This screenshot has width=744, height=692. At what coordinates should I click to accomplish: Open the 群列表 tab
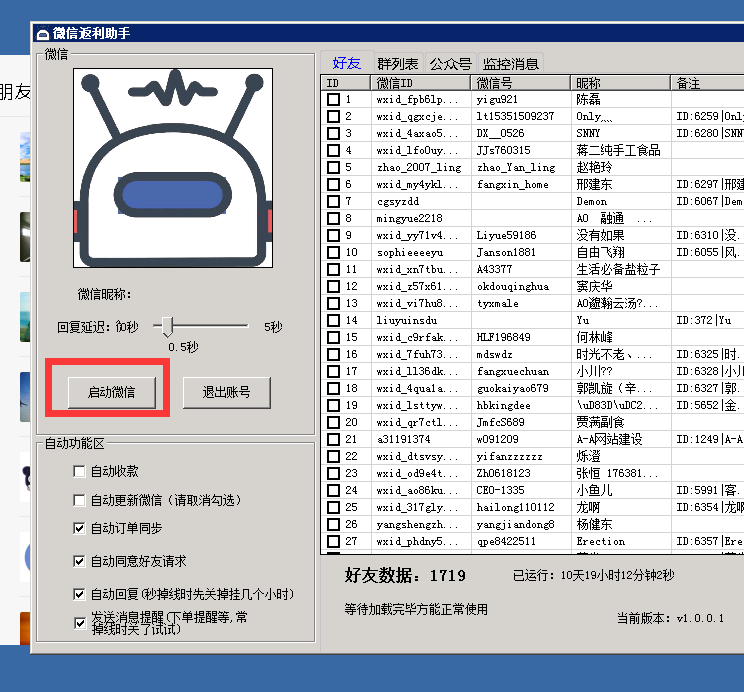click(x=398, y=64)
